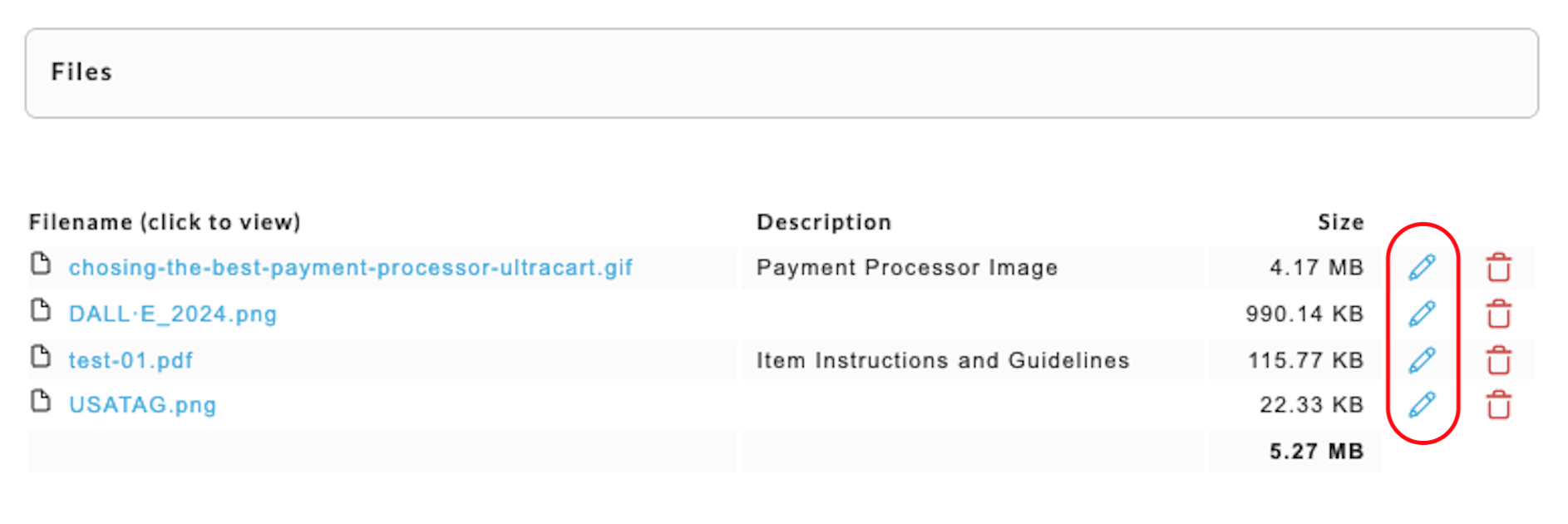This screenshot has width=1568, height=524.
Task: Click edit pencil for USATAG.png
Action: pos(1422,404)
